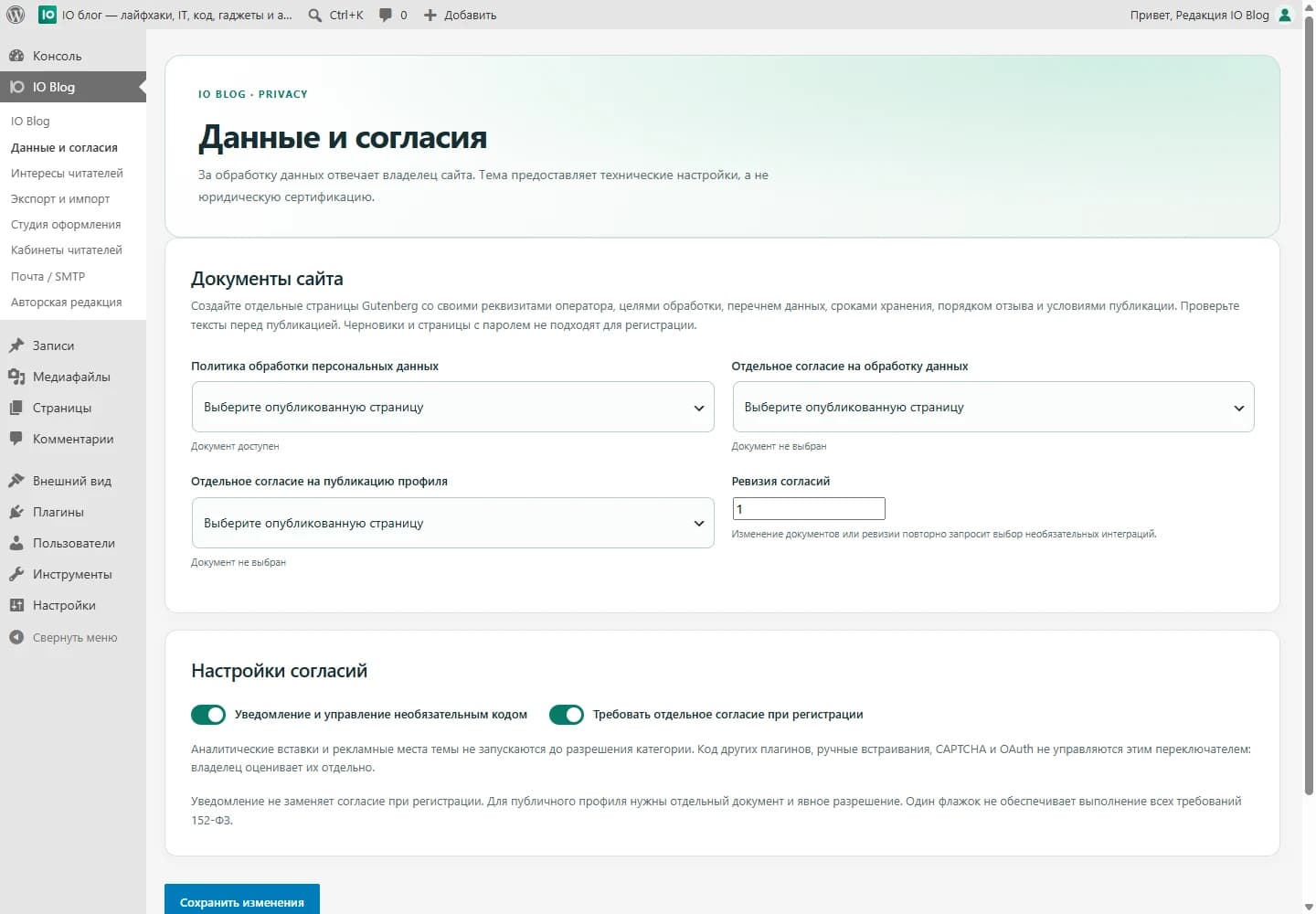This screenshot has height=914, width=1316.
Task: Click the WordPress logo icon
Action: (x=16, y=15)
